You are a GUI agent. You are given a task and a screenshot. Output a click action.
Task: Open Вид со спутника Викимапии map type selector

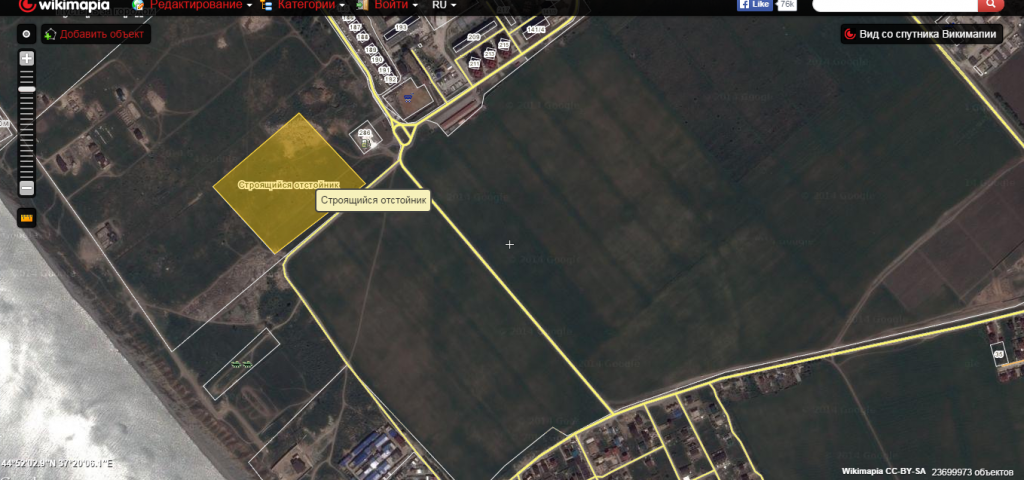pyautogui.click(x=922, y=35)
